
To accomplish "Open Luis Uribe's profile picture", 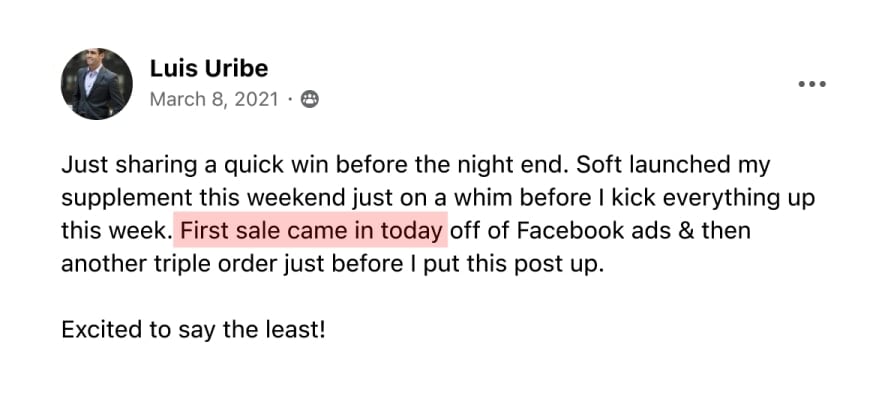I will tap(97, 84).
